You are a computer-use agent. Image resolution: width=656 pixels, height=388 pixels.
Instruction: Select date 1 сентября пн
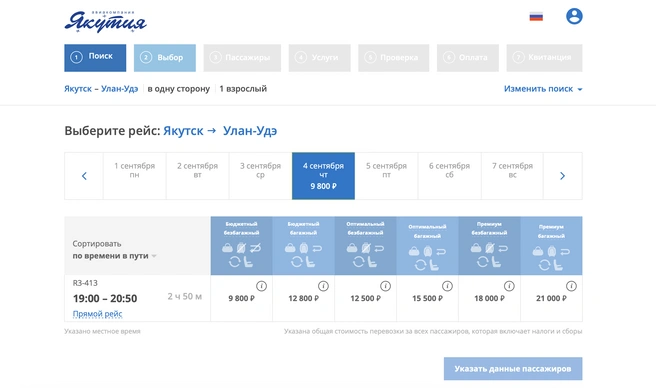click(x=135, y=176)
